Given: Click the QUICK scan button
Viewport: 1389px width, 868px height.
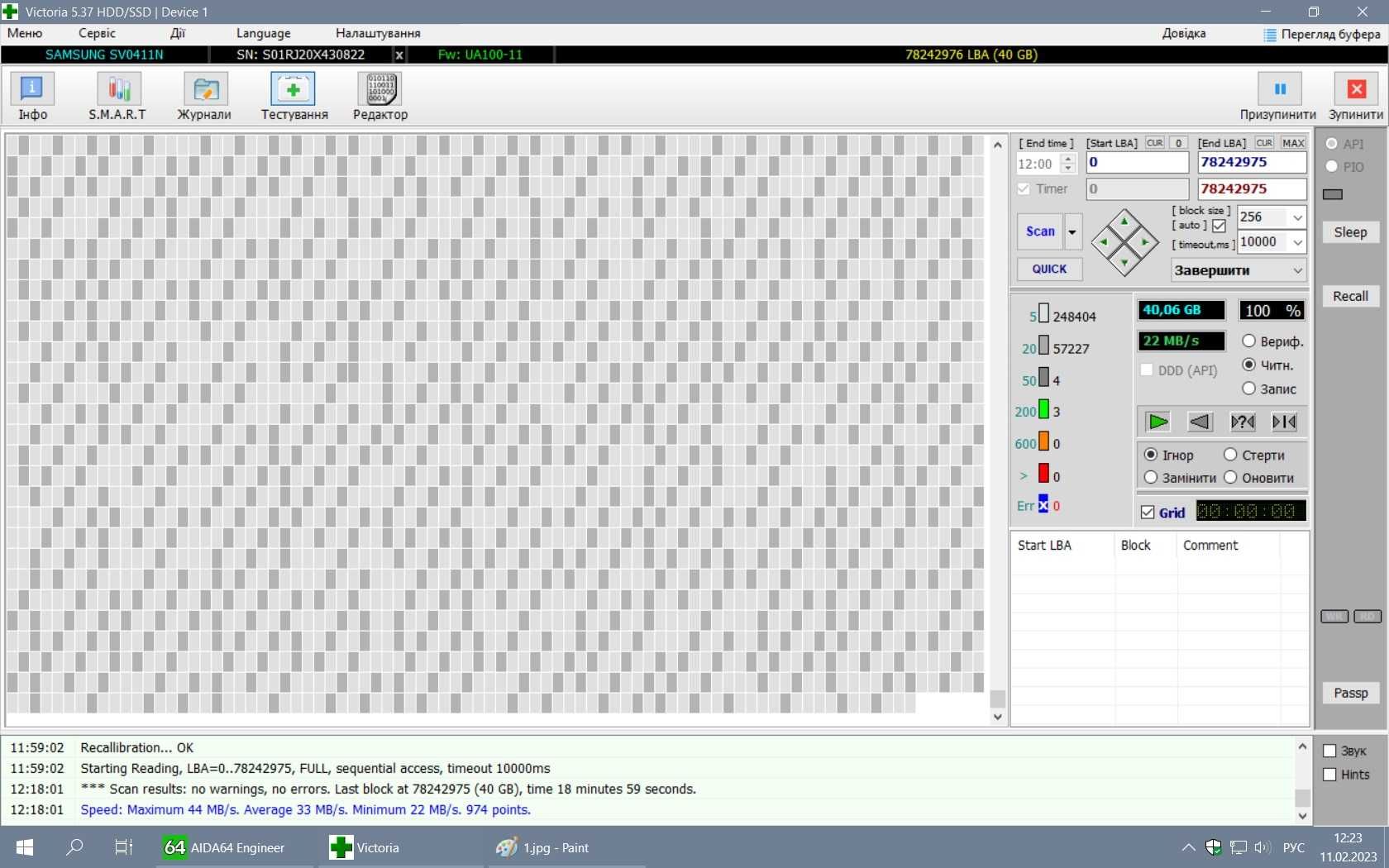Looking at the screenshot, I should tap(1049, 269).
